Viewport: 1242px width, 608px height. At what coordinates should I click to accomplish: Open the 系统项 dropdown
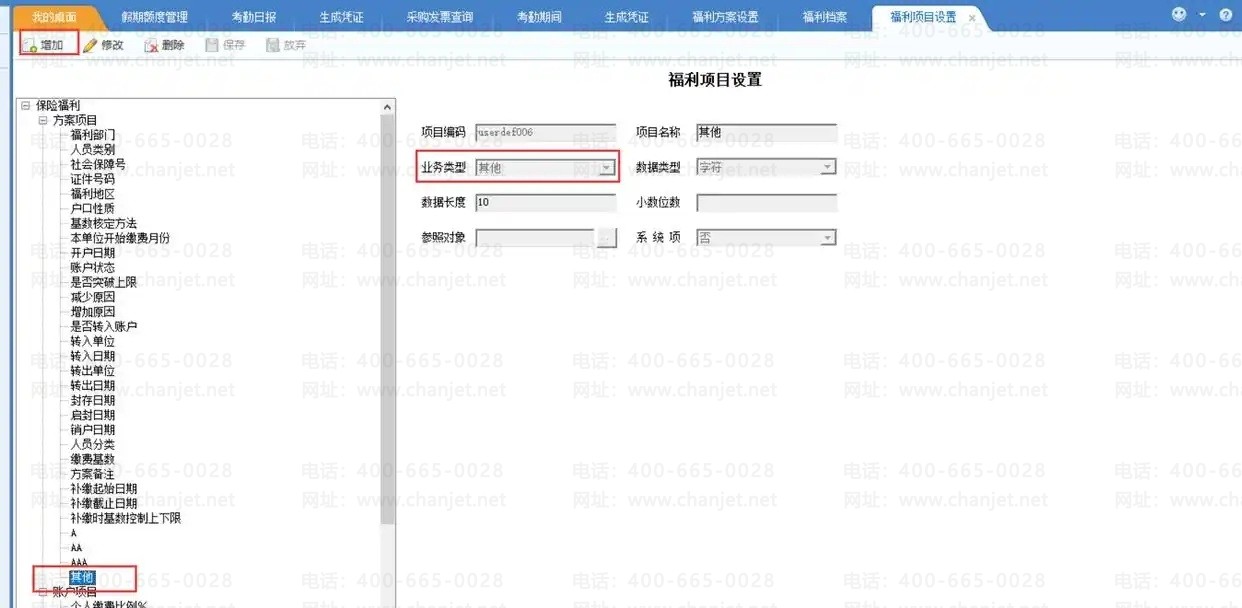click(x=827, y=238)
